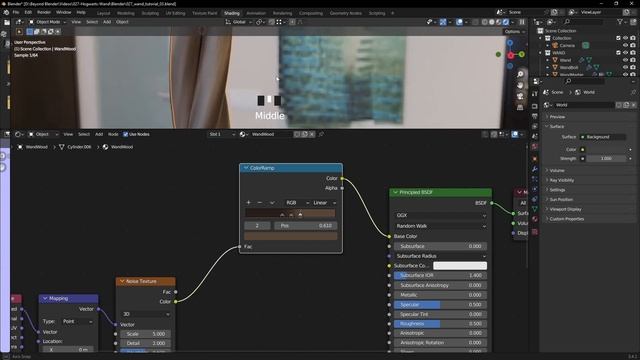Open the Modifier properties wrench tab

tap(535, 169)
